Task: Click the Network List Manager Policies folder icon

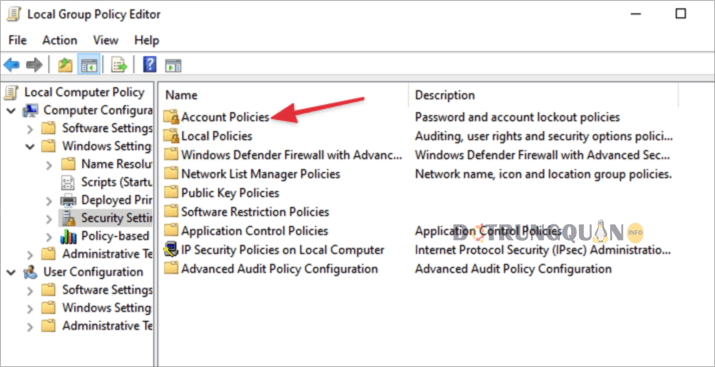Action: (171, 174)
